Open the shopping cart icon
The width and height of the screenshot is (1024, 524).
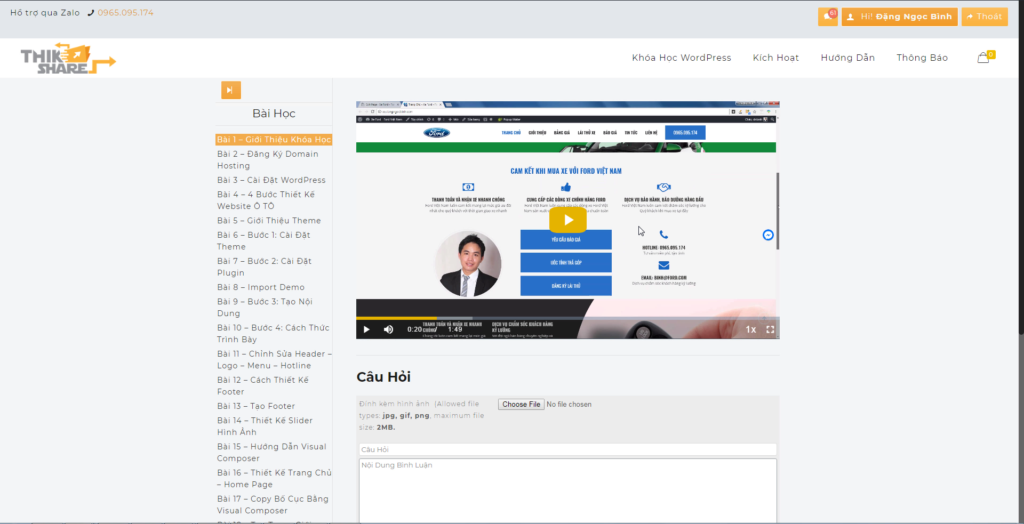point(983,57)
